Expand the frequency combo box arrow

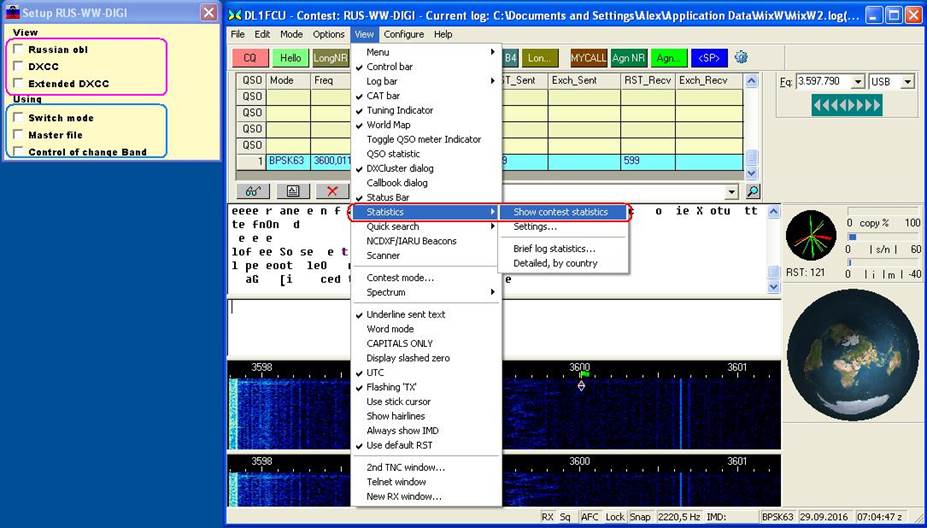tap(856, 82)
